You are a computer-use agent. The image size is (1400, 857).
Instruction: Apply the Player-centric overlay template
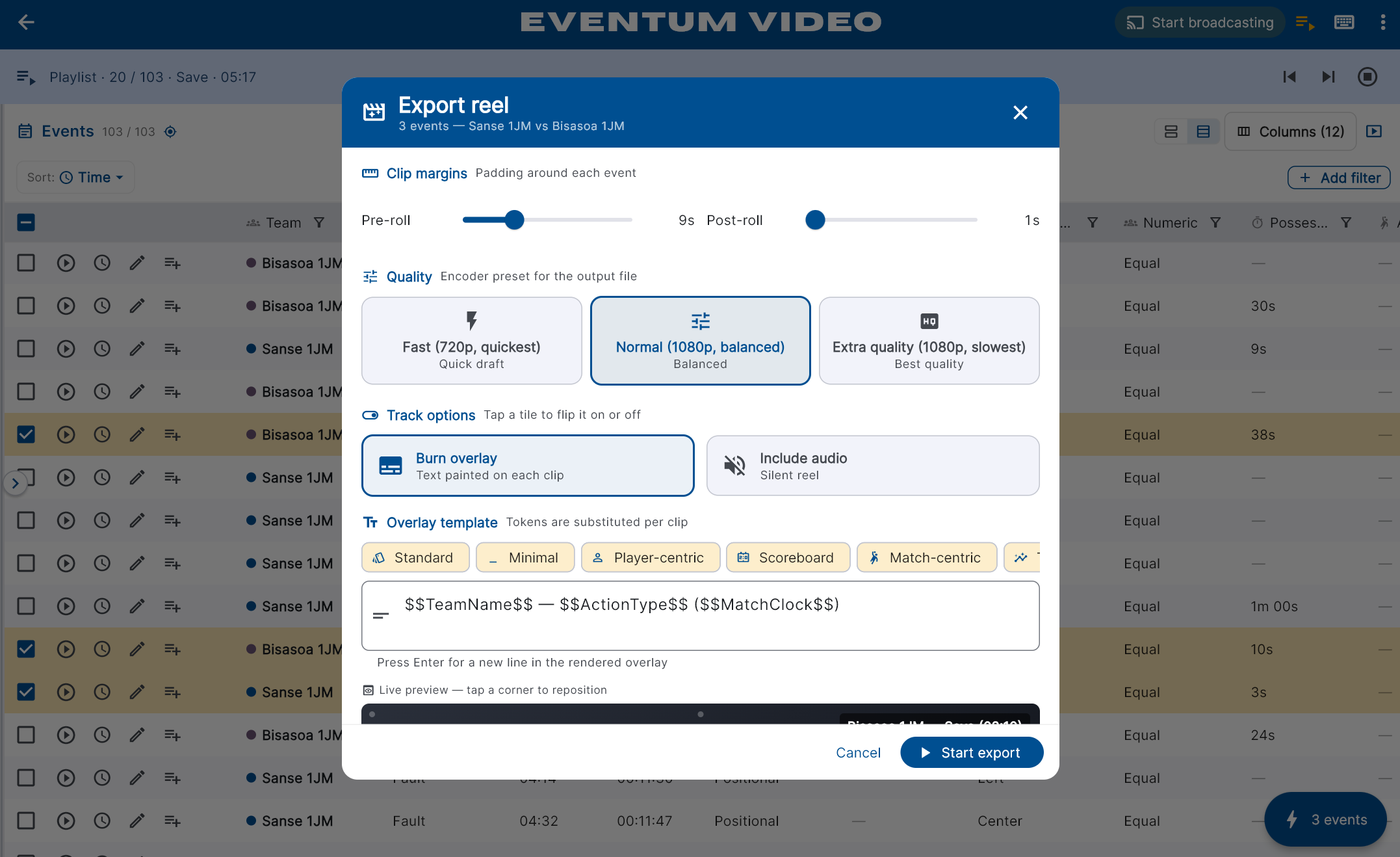pos(651,557)
